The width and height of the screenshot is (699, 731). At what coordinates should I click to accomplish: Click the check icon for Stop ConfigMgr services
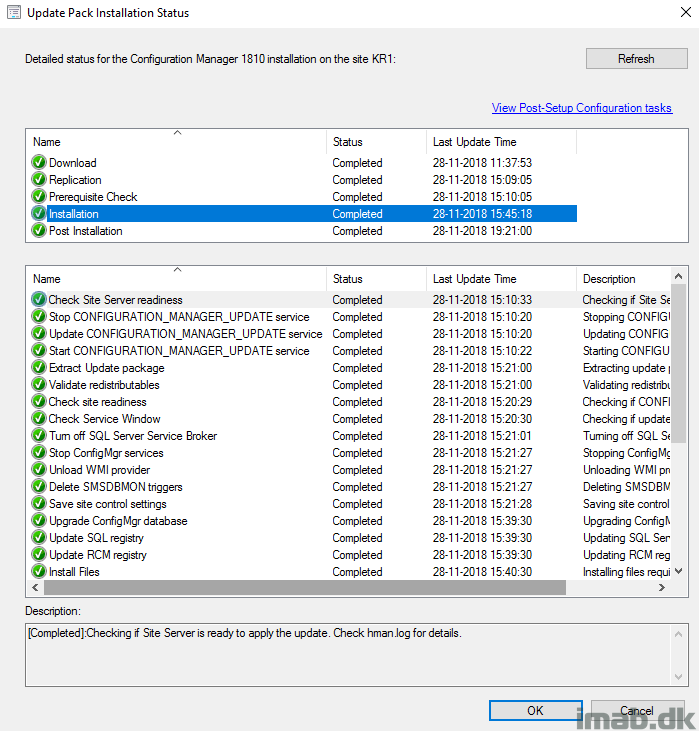[x=39, y=453]
